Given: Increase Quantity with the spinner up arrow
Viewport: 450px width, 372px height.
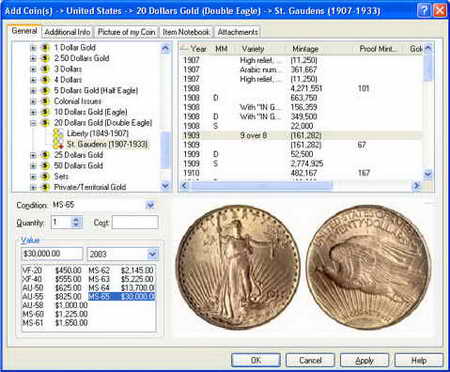Looking at the screenshot, I should (76, 219).
